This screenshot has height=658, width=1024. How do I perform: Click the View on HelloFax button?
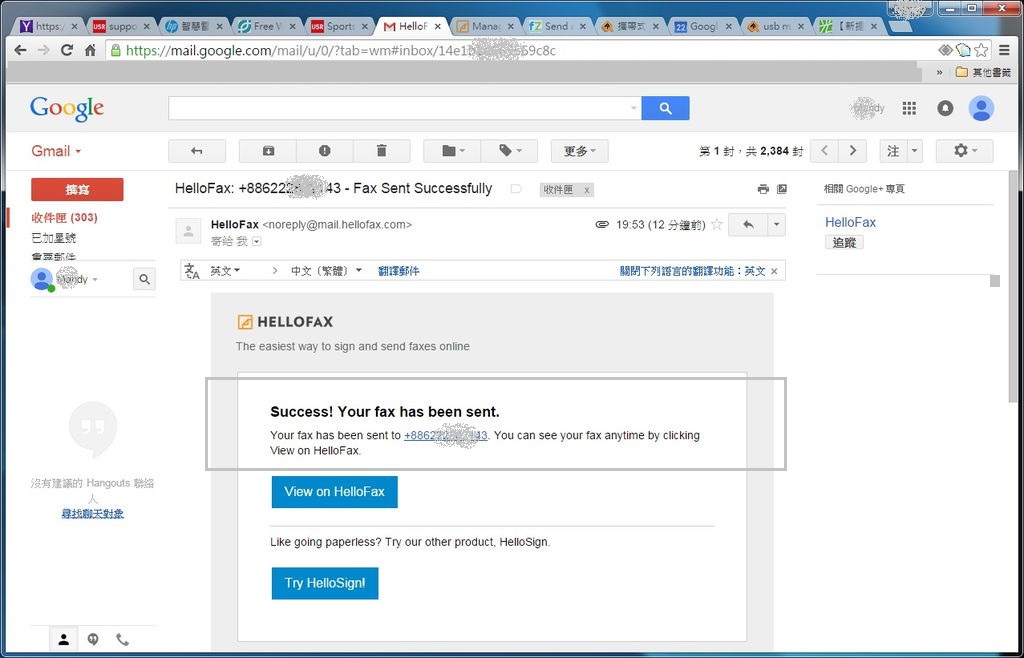pos(334,492)
